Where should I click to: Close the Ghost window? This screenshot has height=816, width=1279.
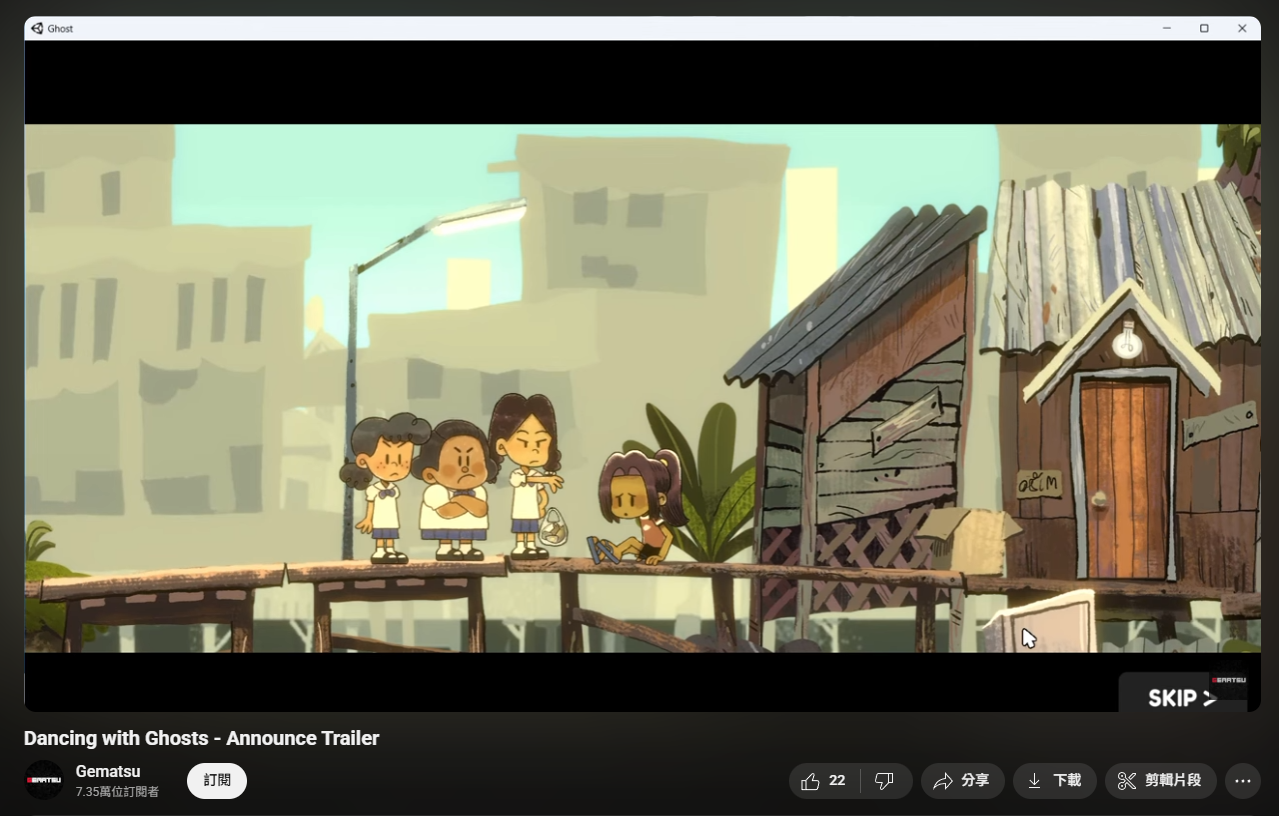click(x=1242, y=28)
